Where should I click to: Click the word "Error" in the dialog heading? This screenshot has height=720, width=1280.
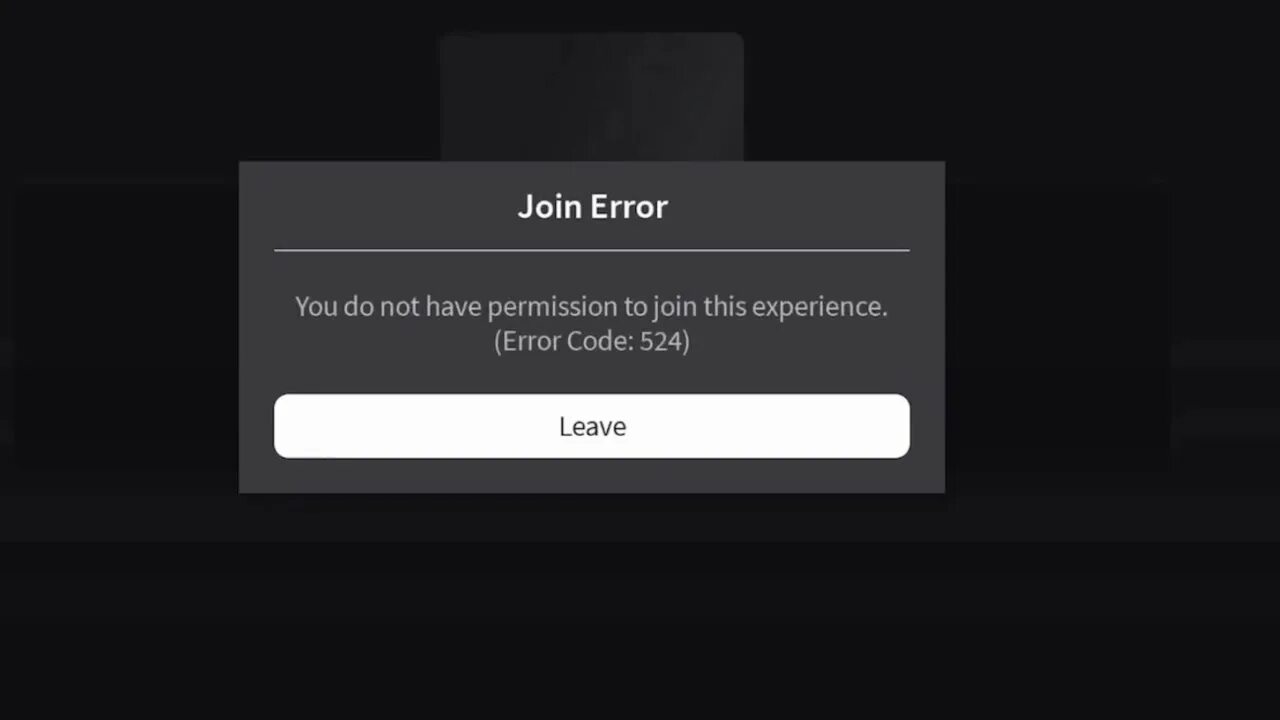[x=629, y=206]
